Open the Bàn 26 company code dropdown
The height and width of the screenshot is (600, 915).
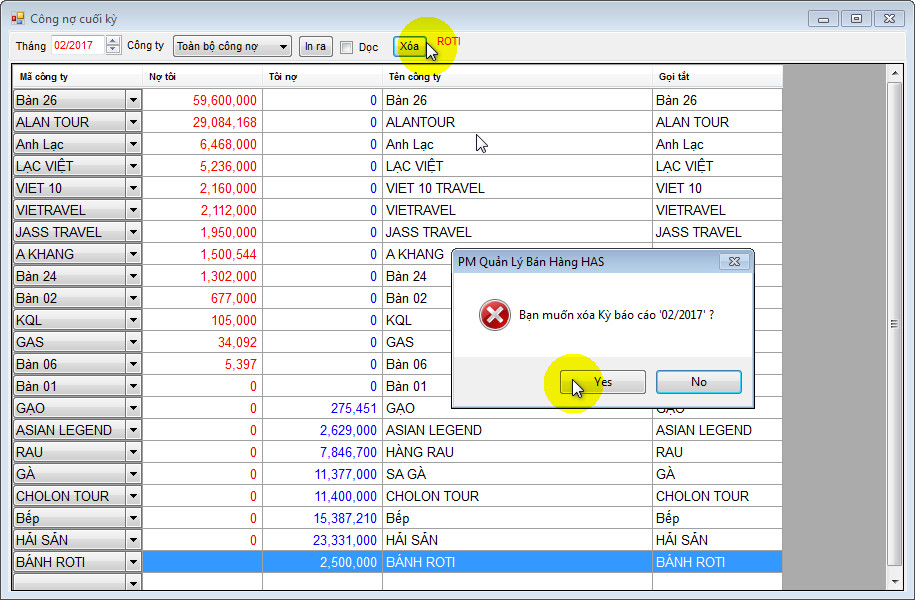pos(133,100)
